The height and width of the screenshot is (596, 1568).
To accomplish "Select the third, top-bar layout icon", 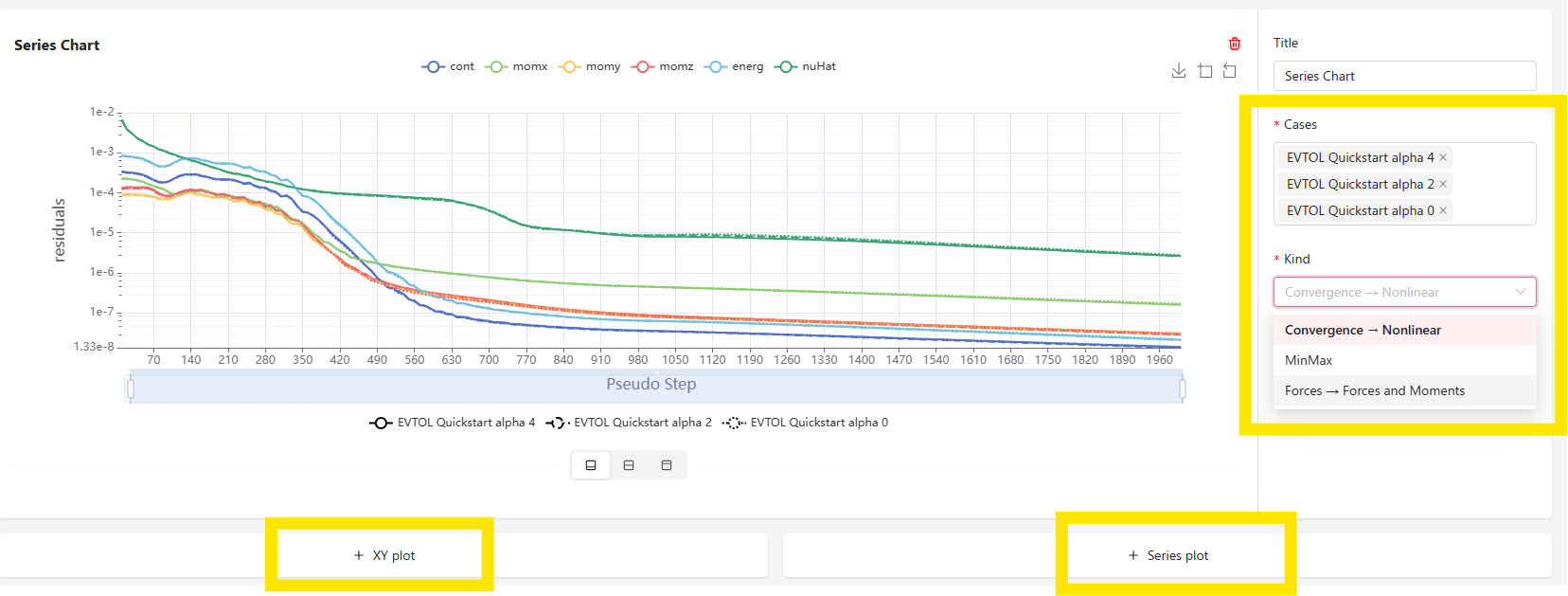I will tap(667, 465).
